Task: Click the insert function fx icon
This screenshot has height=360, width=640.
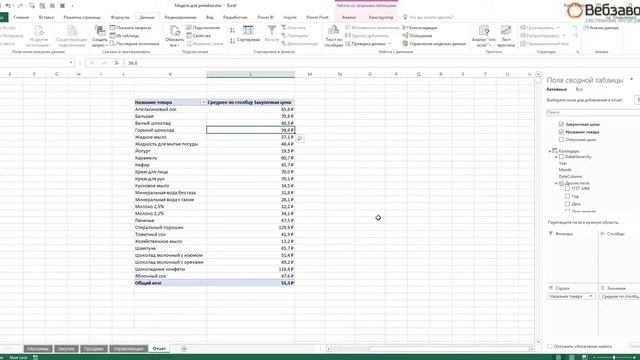Action: [x=116, y=63]
